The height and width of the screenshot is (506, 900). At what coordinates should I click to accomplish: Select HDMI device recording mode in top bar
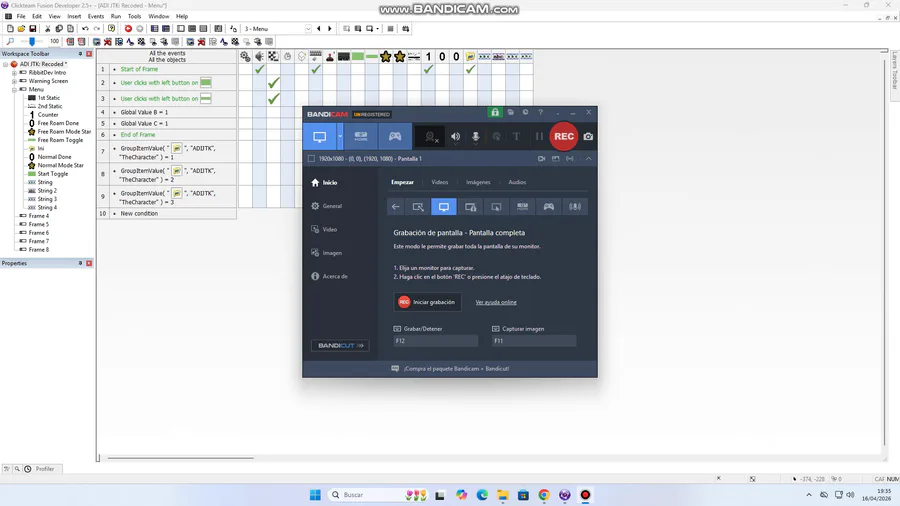pos(360,137)
